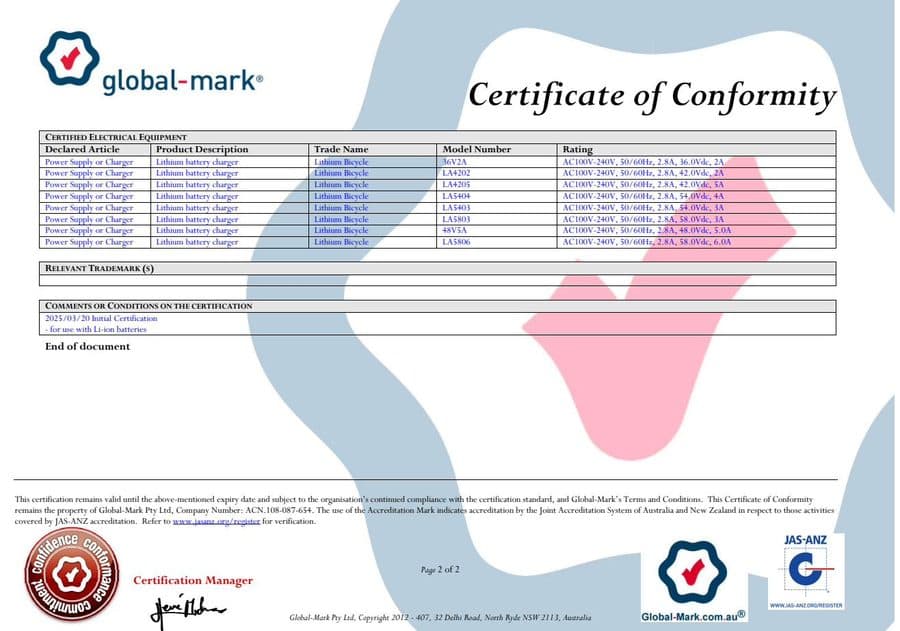Click Lithium Bicycle trade name in LA4205 row

click(x=341, y=184)
